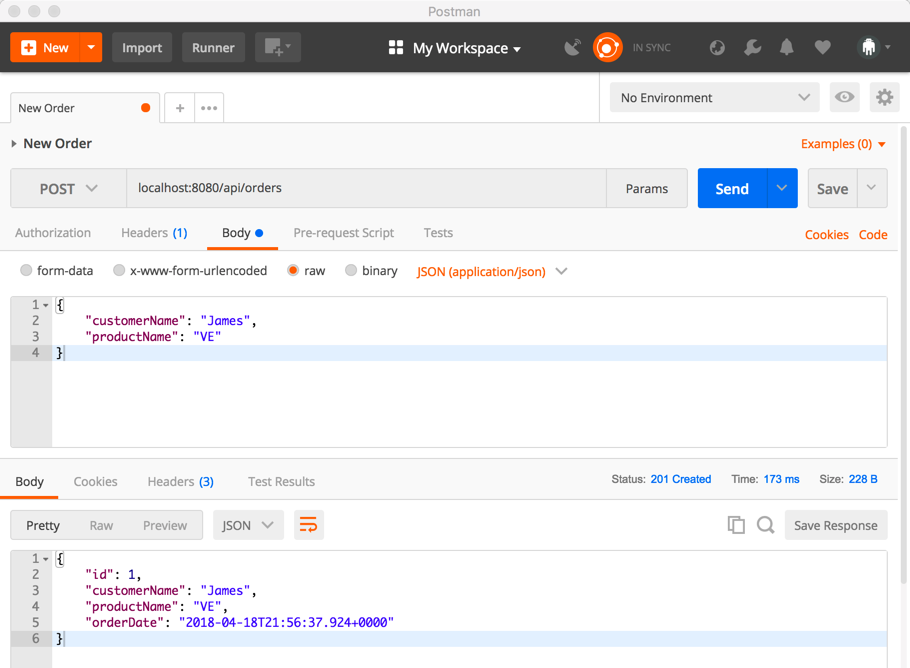The image size is (910, 668).
Task: Select the form-data radio option
Action: click(26, 270)
